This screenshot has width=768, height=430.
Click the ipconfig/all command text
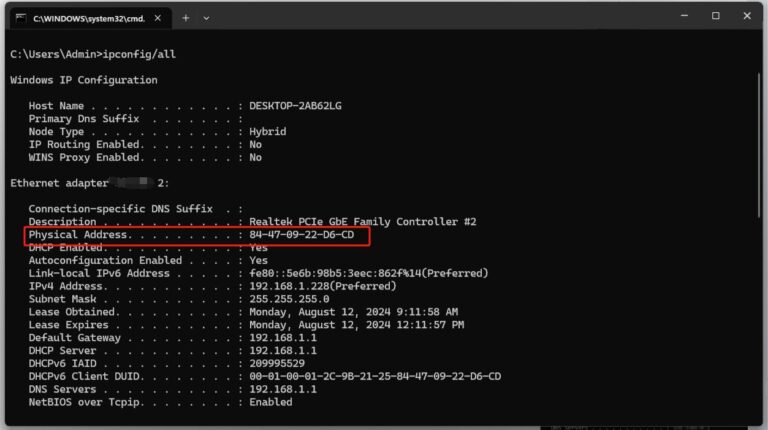[139, 54]
